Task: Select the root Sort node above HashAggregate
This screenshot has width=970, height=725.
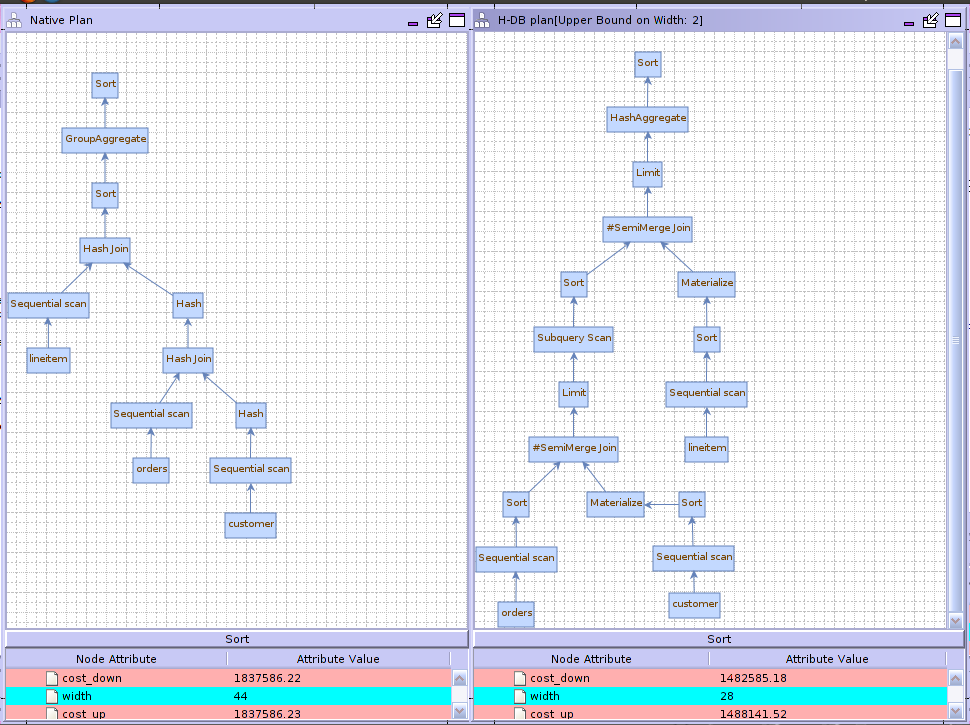Action: 648,64
